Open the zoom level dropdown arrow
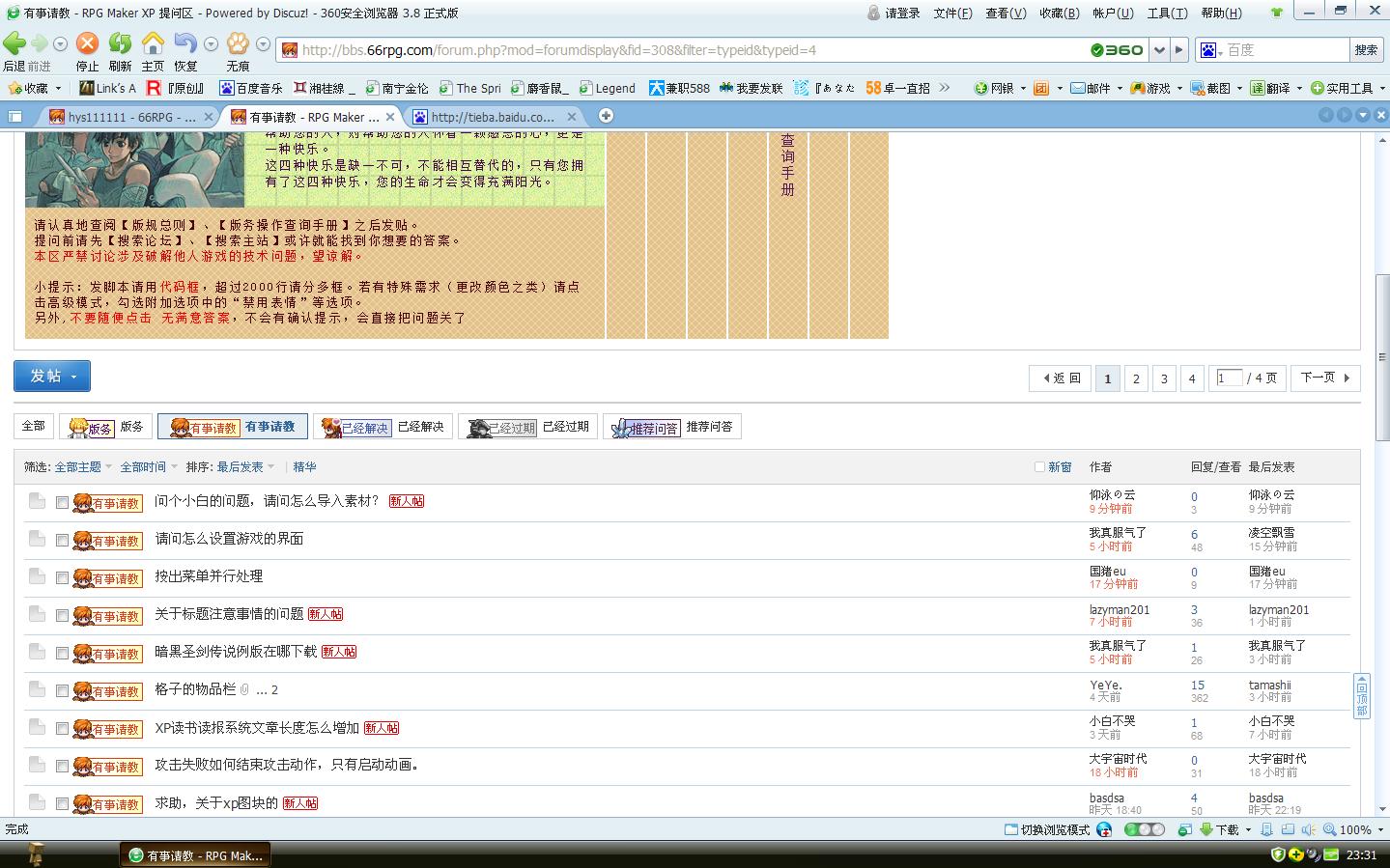The height and width of the screenshot is (868, 1390). pos(1380,830)
